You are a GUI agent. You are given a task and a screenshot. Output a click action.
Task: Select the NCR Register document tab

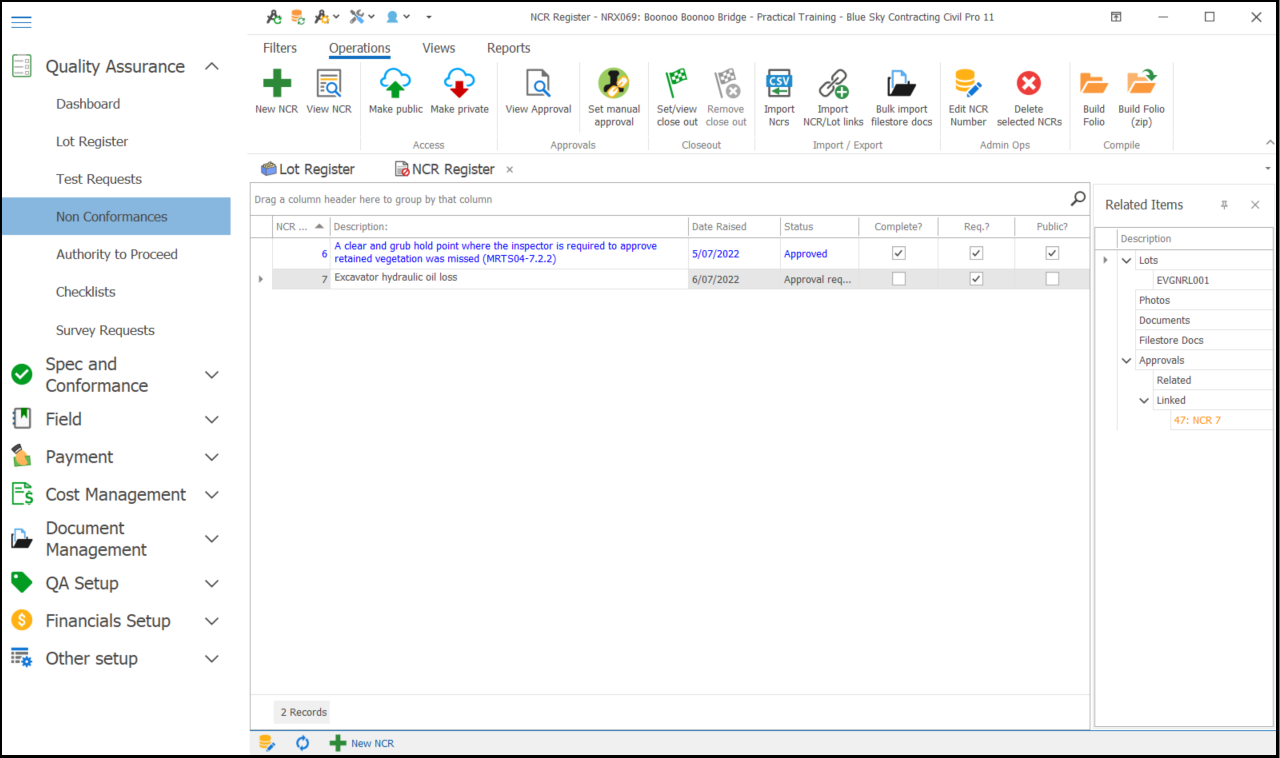pos(445,169)
